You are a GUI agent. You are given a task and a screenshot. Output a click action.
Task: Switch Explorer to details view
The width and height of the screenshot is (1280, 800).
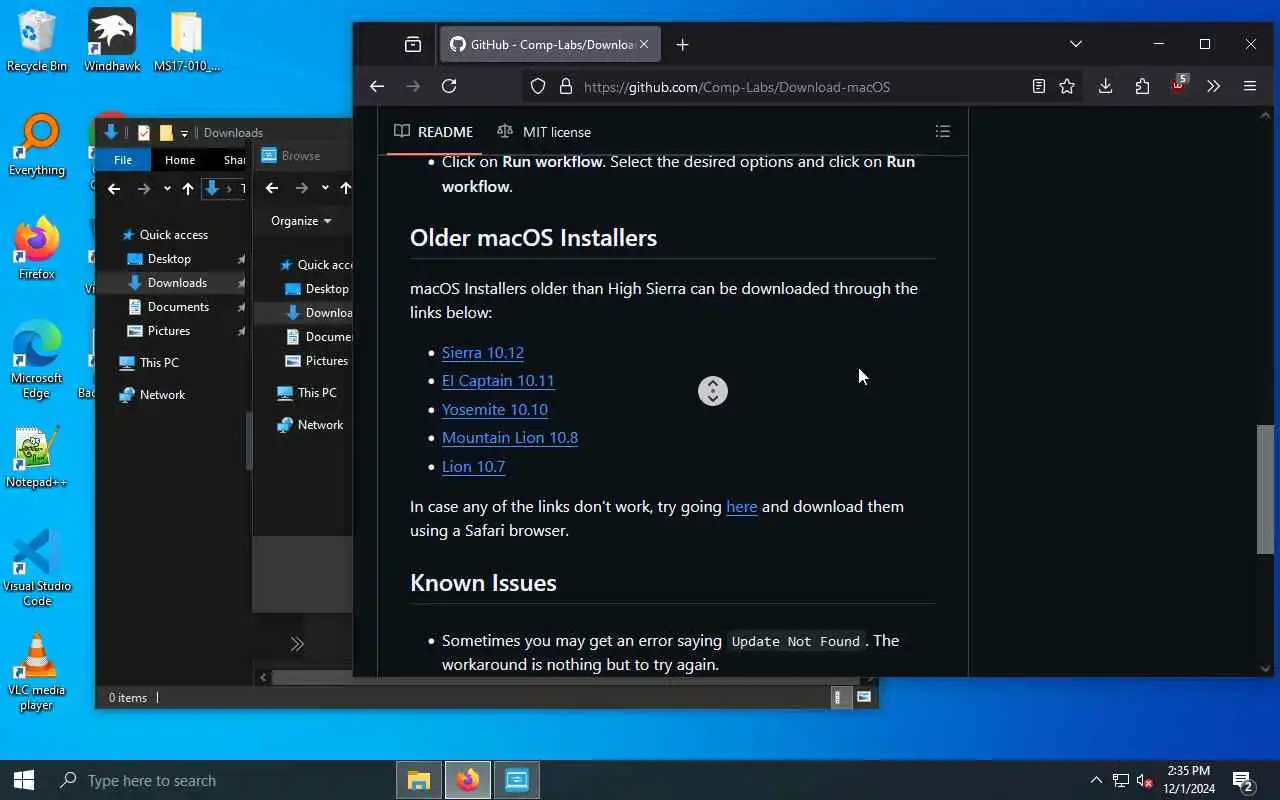(839, 698)
